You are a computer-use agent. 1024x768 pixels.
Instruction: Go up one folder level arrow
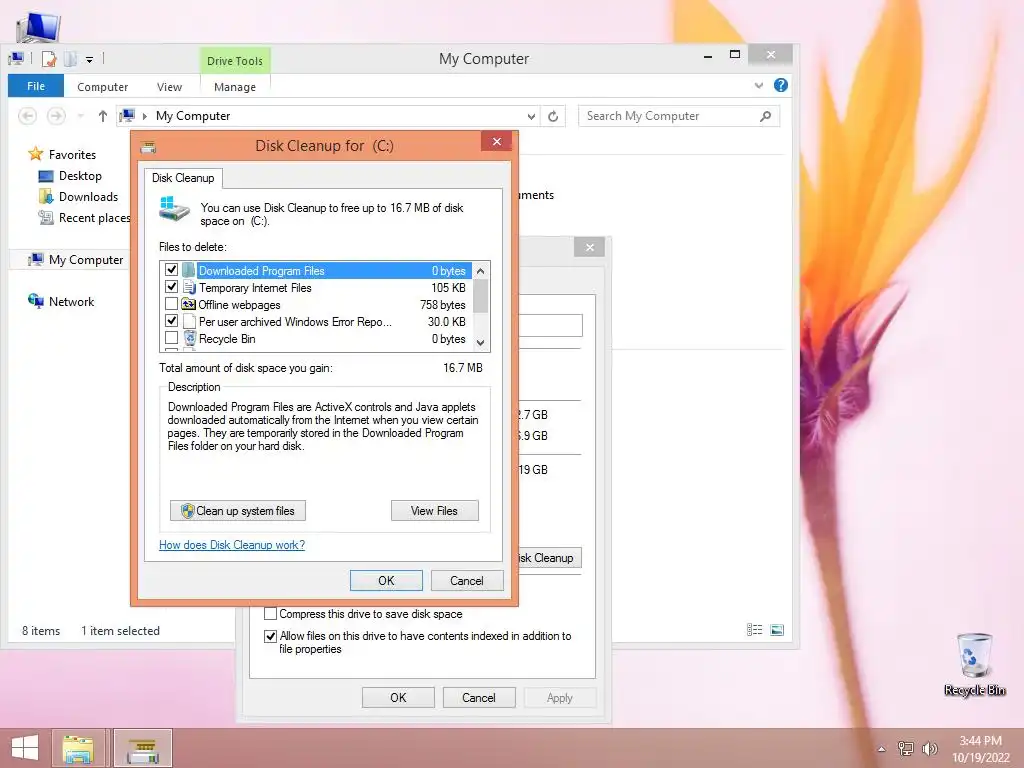coord(103,116)
